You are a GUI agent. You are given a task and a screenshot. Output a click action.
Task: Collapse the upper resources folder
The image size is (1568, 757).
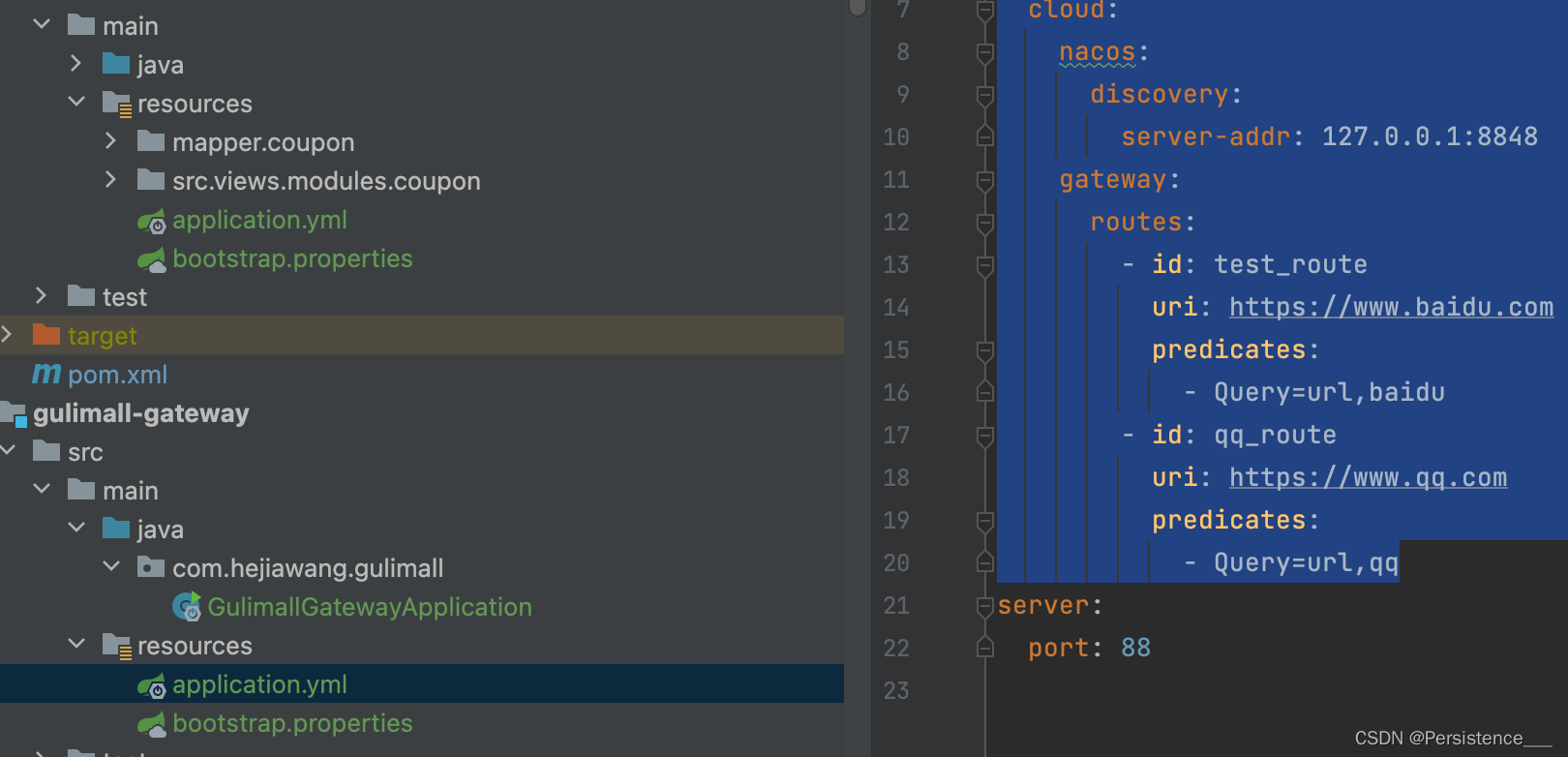pos(76,102)
